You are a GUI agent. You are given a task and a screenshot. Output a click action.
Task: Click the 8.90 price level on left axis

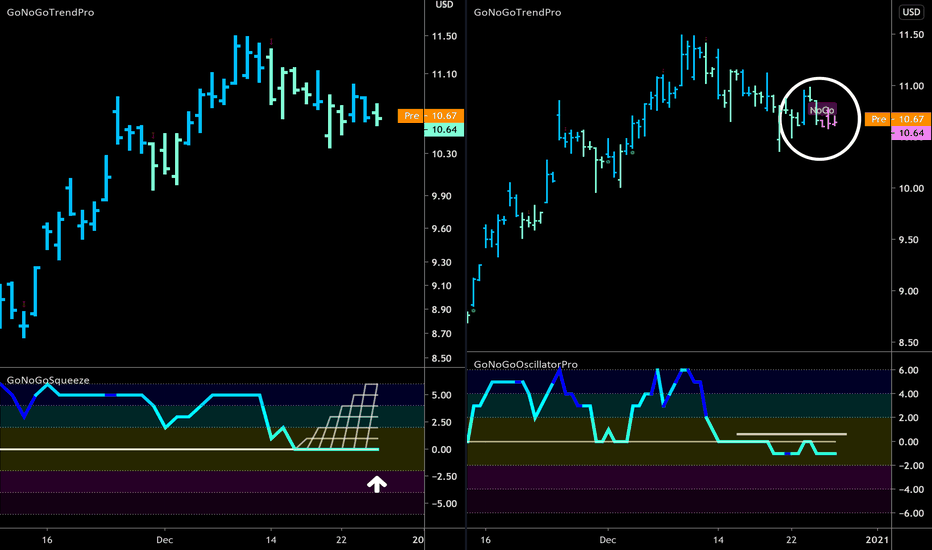click(x=444, y=310)
